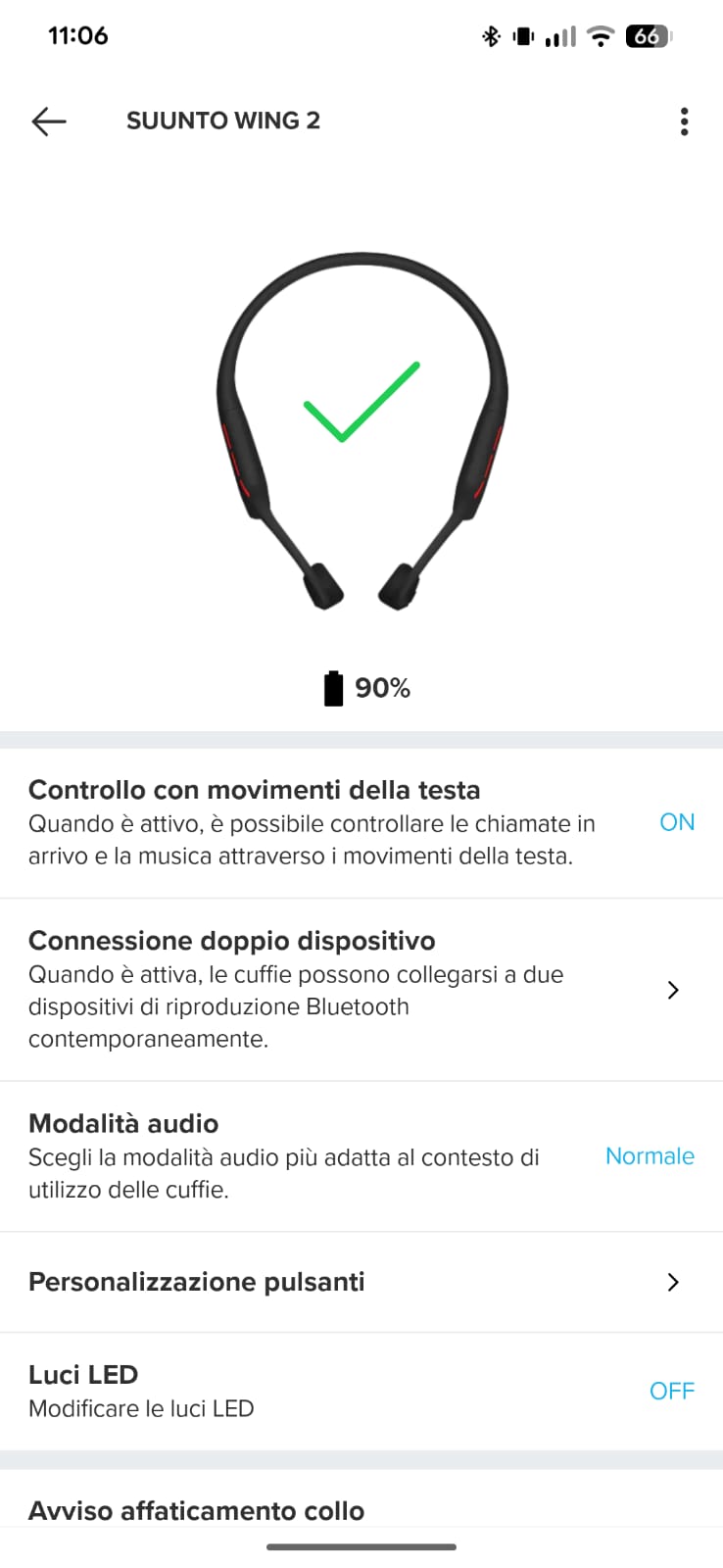Toggle head movement control ON switch
Viewport: 723px width, 1568px height.
coord(677,822)
